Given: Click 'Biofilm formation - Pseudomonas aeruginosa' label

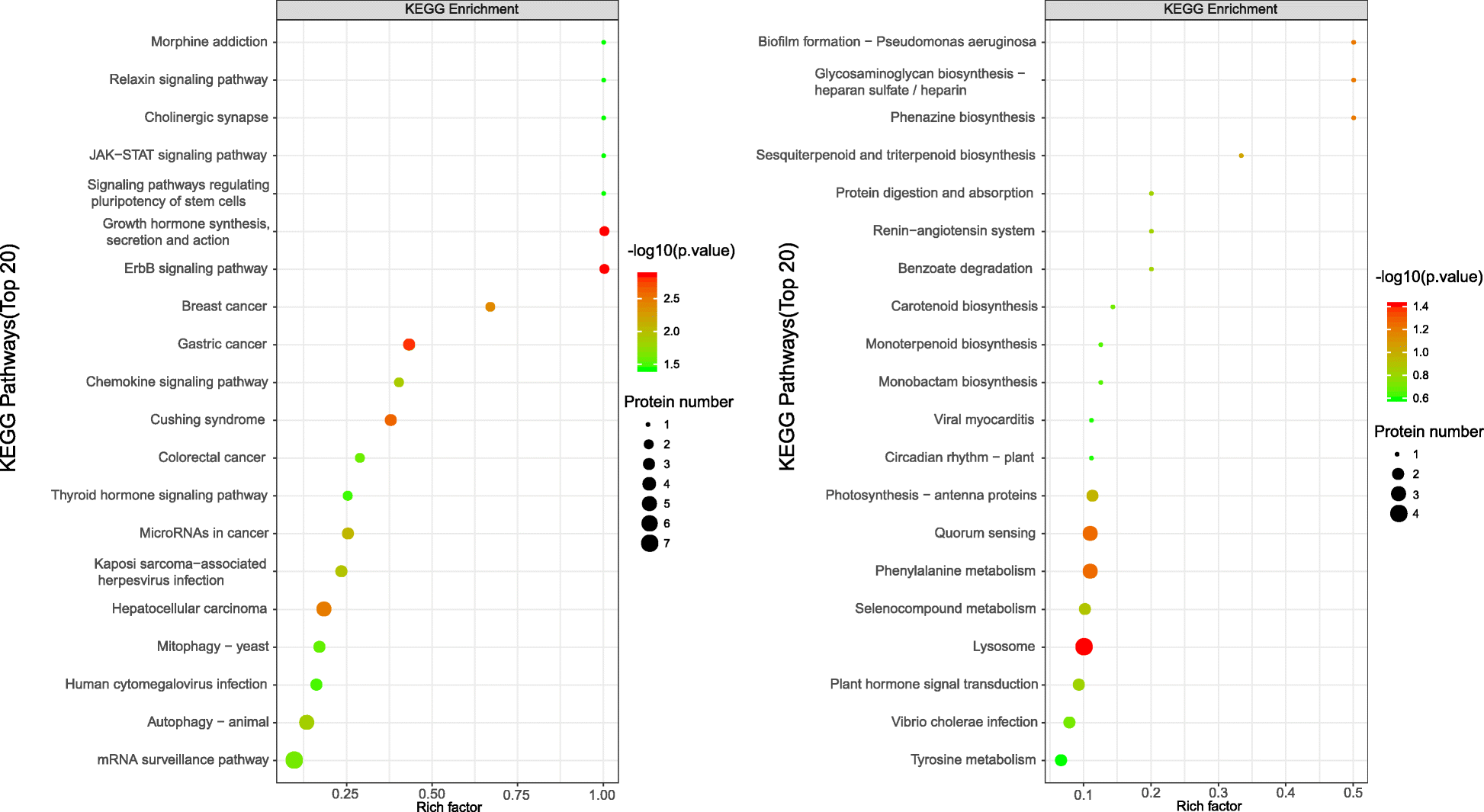Looking at the screenshot, I should click(x=897, y=42).
